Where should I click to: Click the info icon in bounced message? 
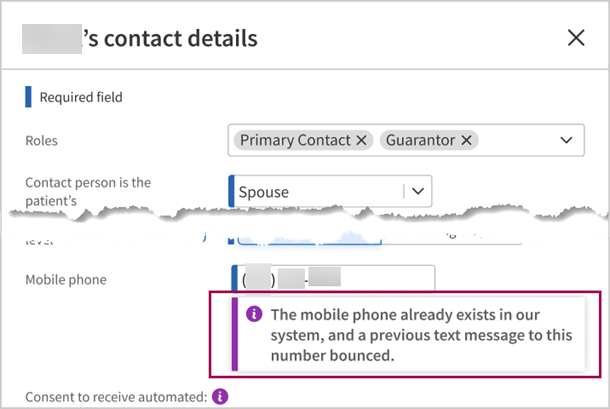pos(254,313)
